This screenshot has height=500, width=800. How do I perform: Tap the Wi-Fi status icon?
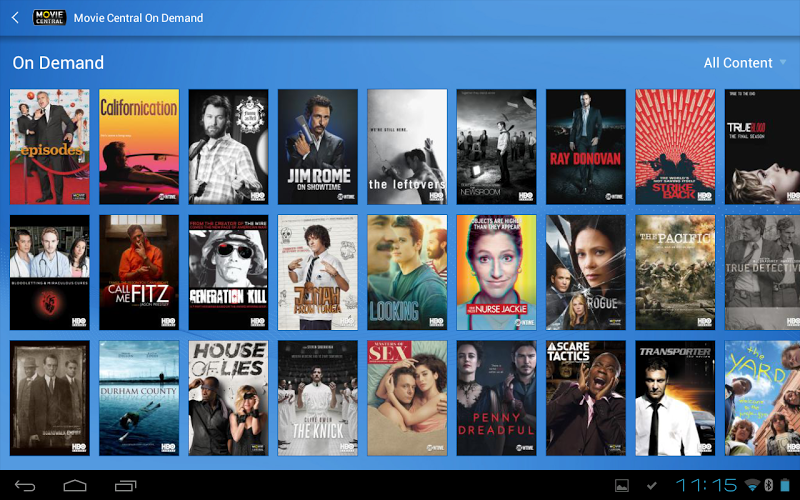[x=752, y=486]
